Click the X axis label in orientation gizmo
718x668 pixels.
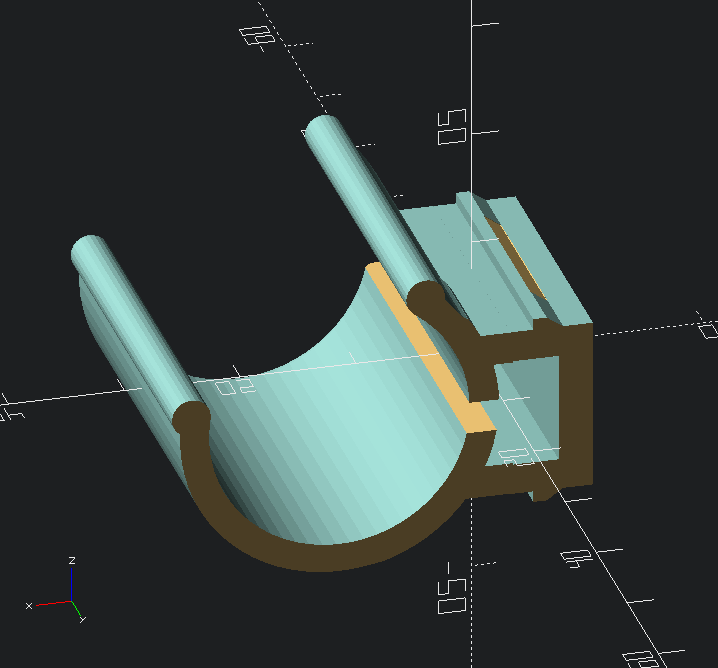[29, 605]
